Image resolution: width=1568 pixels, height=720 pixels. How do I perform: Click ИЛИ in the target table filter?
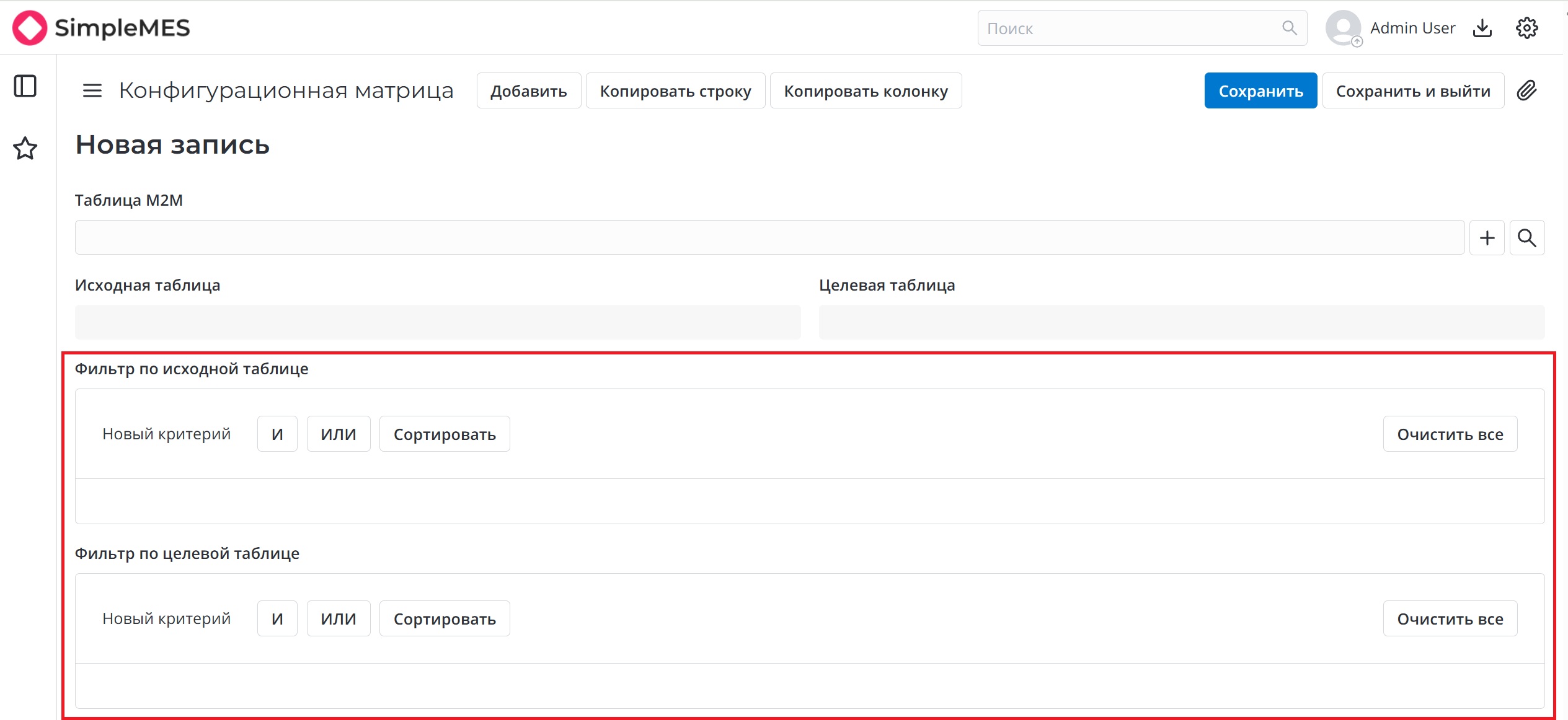339,619
